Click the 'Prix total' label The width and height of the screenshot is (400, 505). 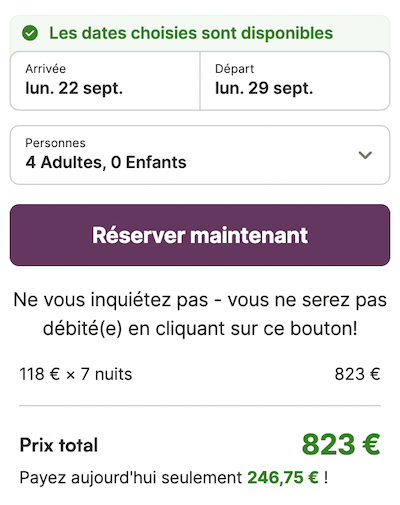click(x=59, y=445)
